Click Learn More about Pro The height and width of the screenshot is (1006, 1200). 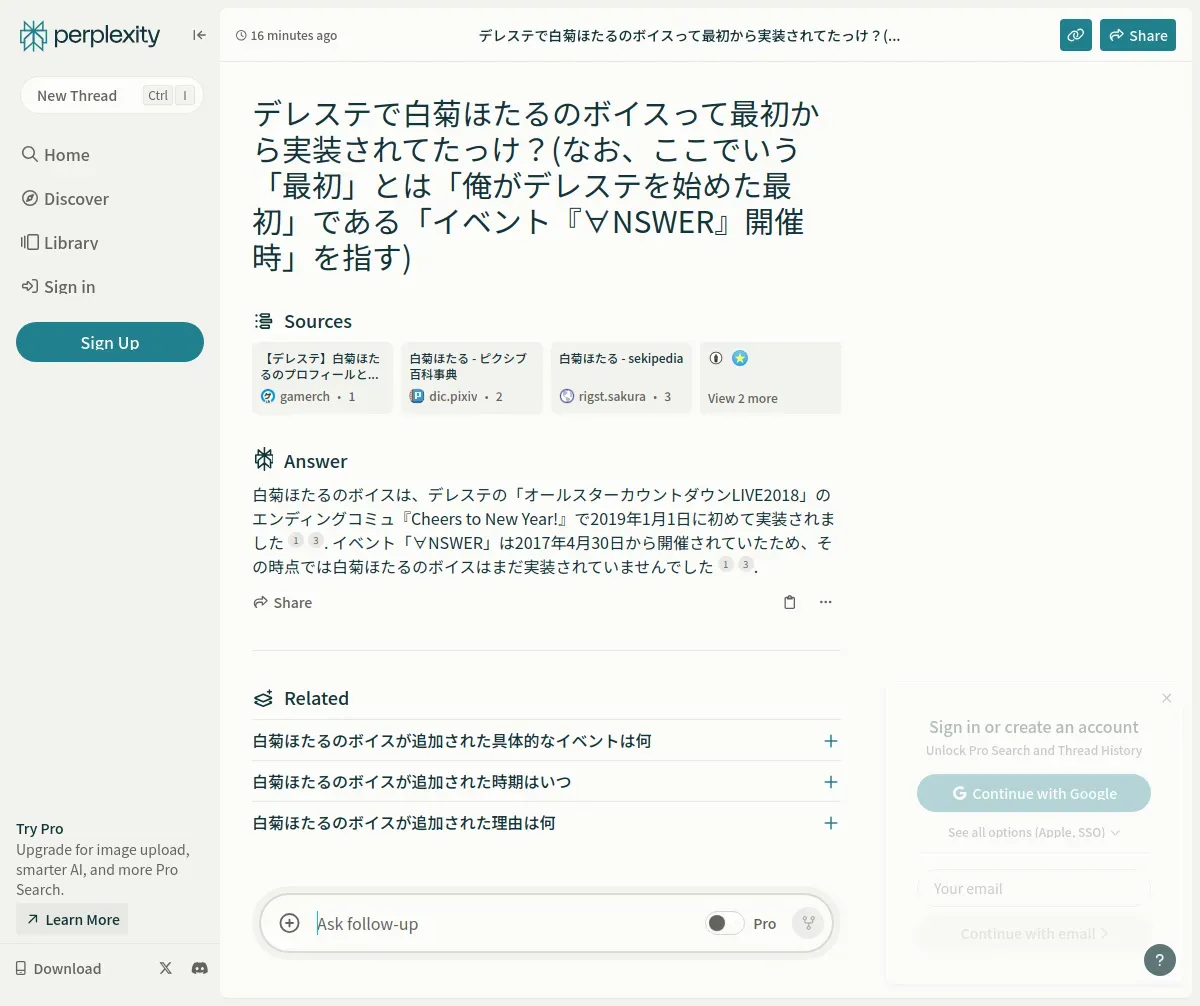pyautogui.click(x=72, y=919)
